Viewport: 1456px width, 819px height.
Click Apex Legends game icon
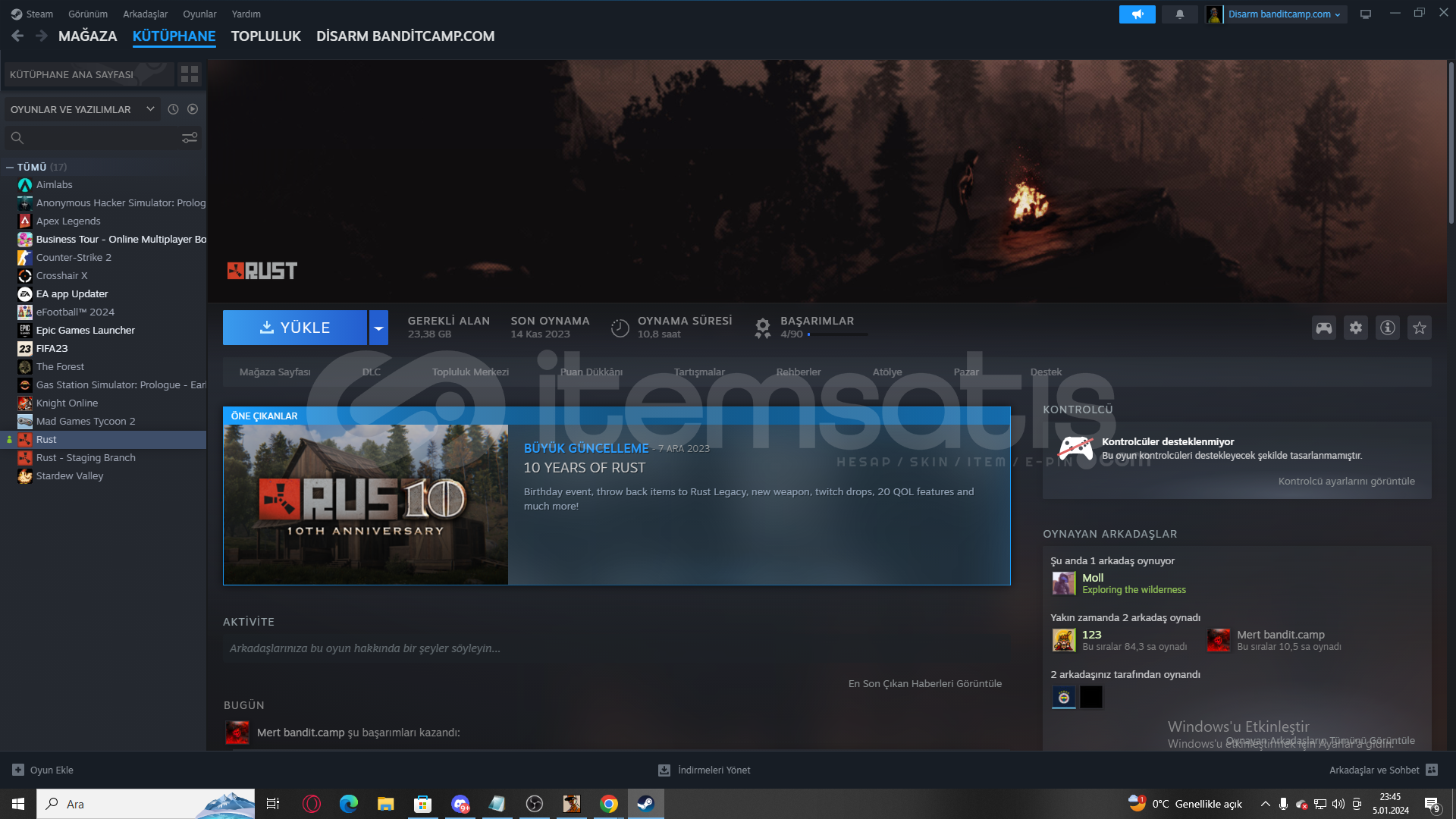point(25,221)
